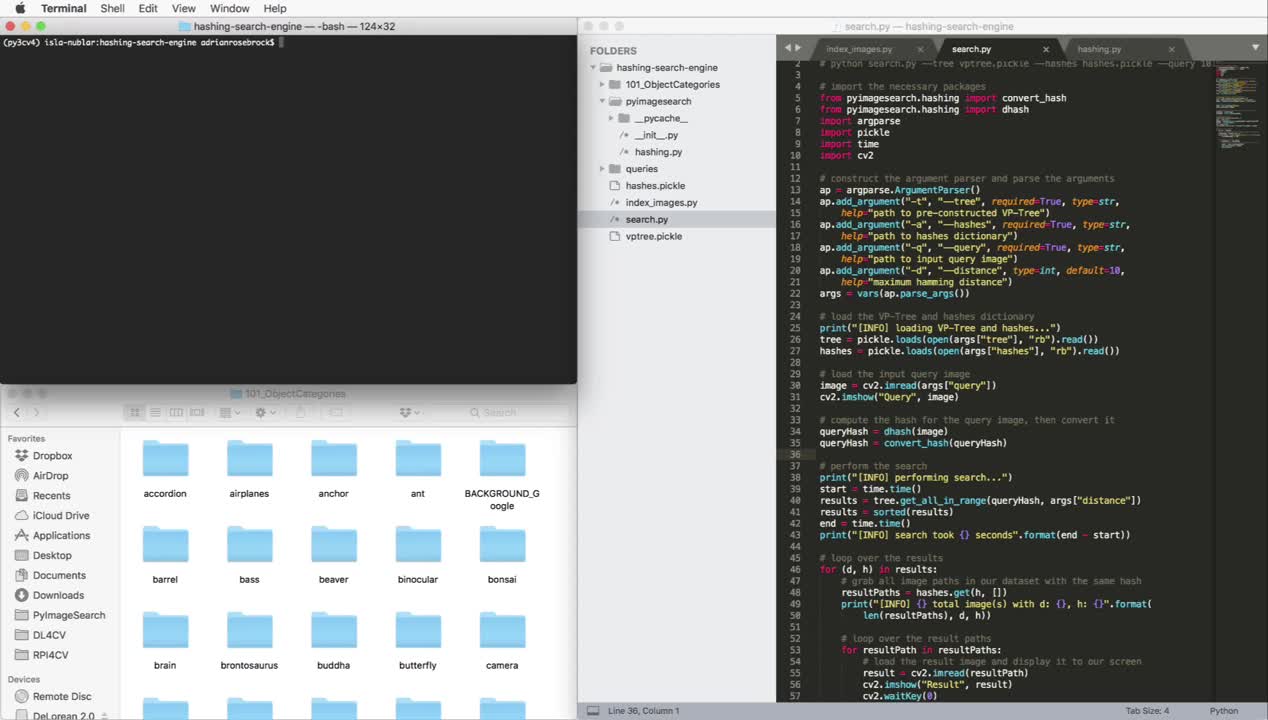Switch to the hashing.py tab
Image resolution: width=1268 pixels, height=720 pixels.
point(1099,49)
